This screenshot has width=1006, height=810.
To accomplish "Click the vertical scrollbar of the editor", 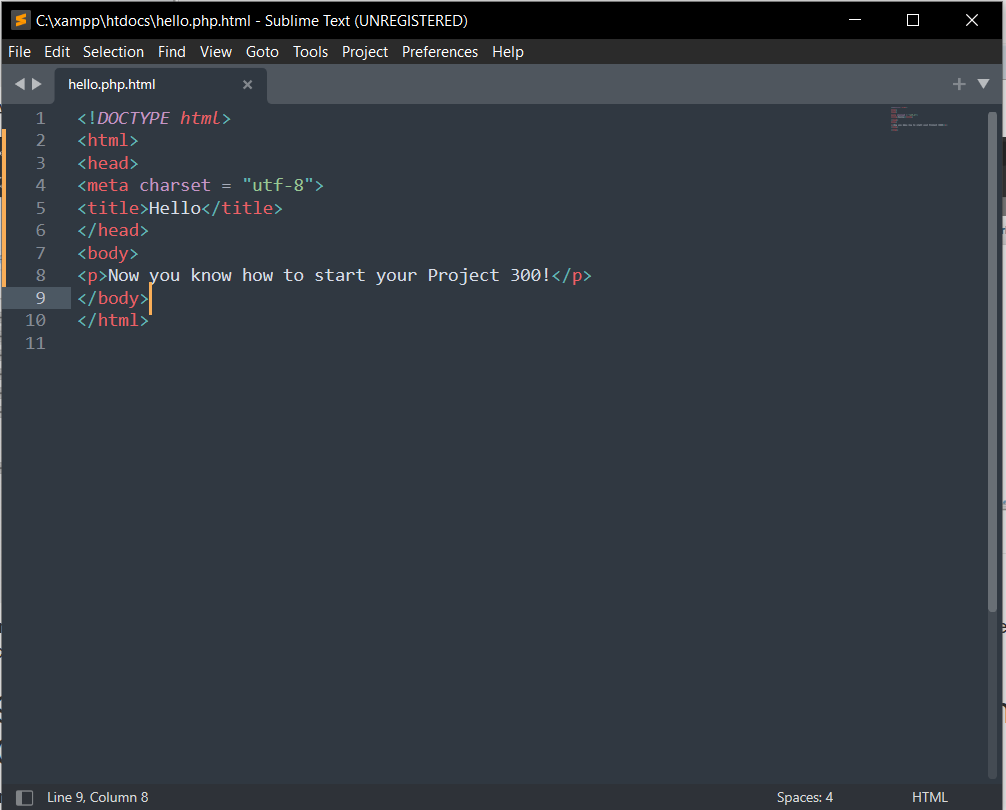I will [993, 362].
